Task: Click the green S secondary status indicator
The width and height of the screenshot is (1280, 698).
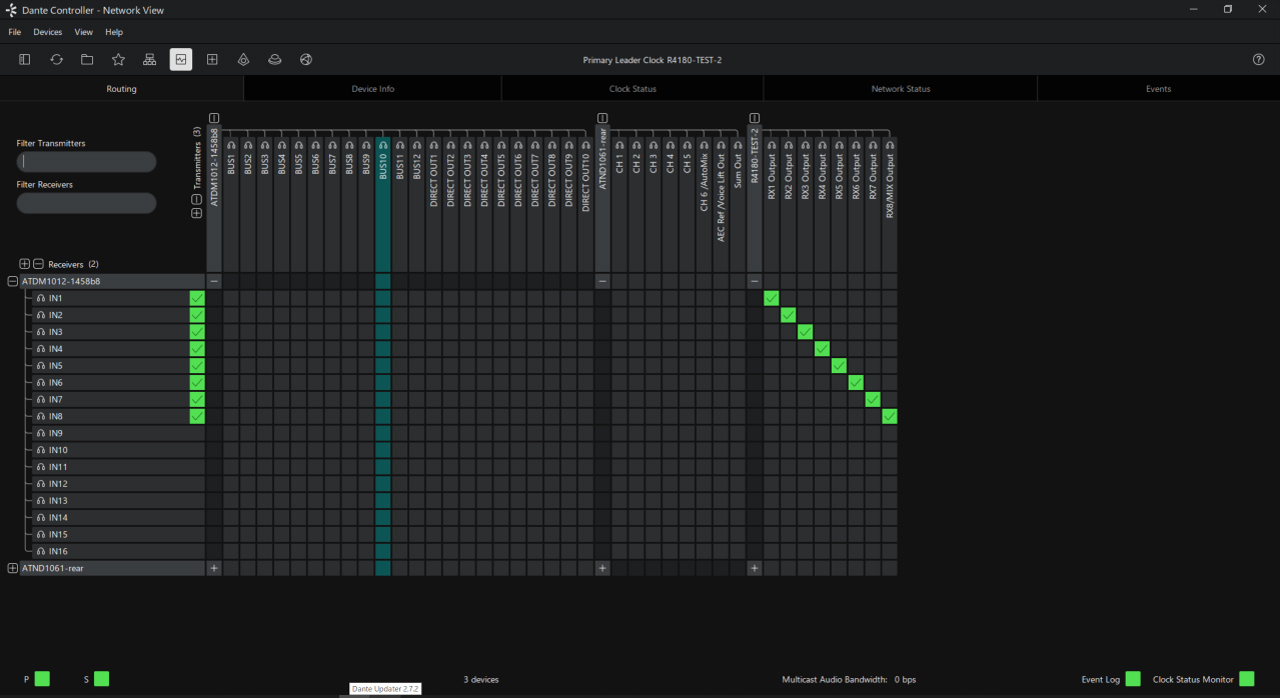Action: pos(101,679)
